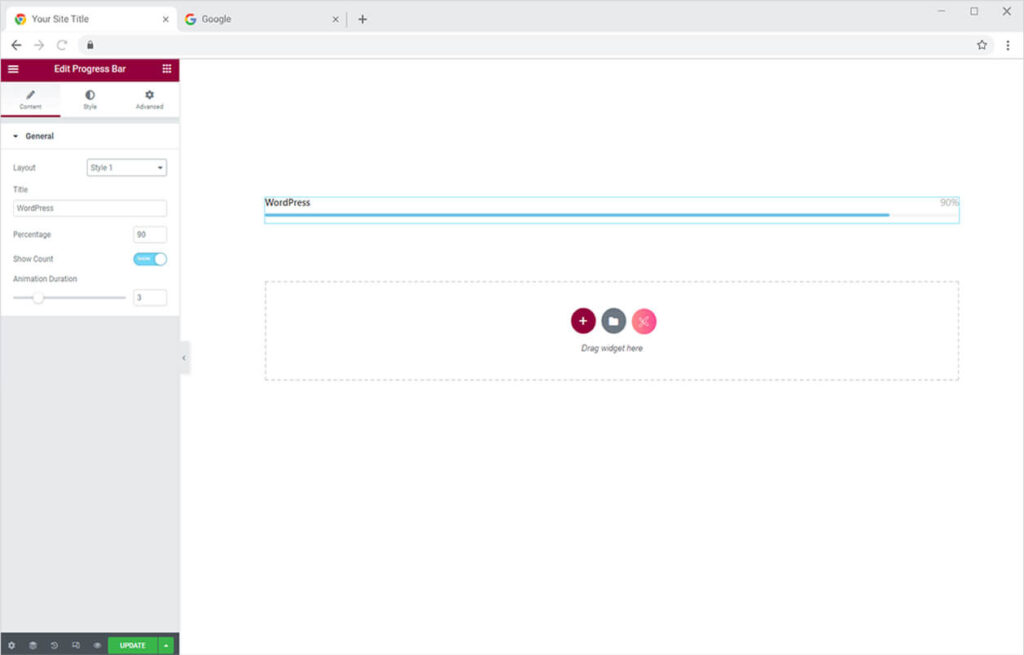Switch to the Style tab
Image resolution: width=1024 pixels, height=655 pixels.
coord(90,99)
